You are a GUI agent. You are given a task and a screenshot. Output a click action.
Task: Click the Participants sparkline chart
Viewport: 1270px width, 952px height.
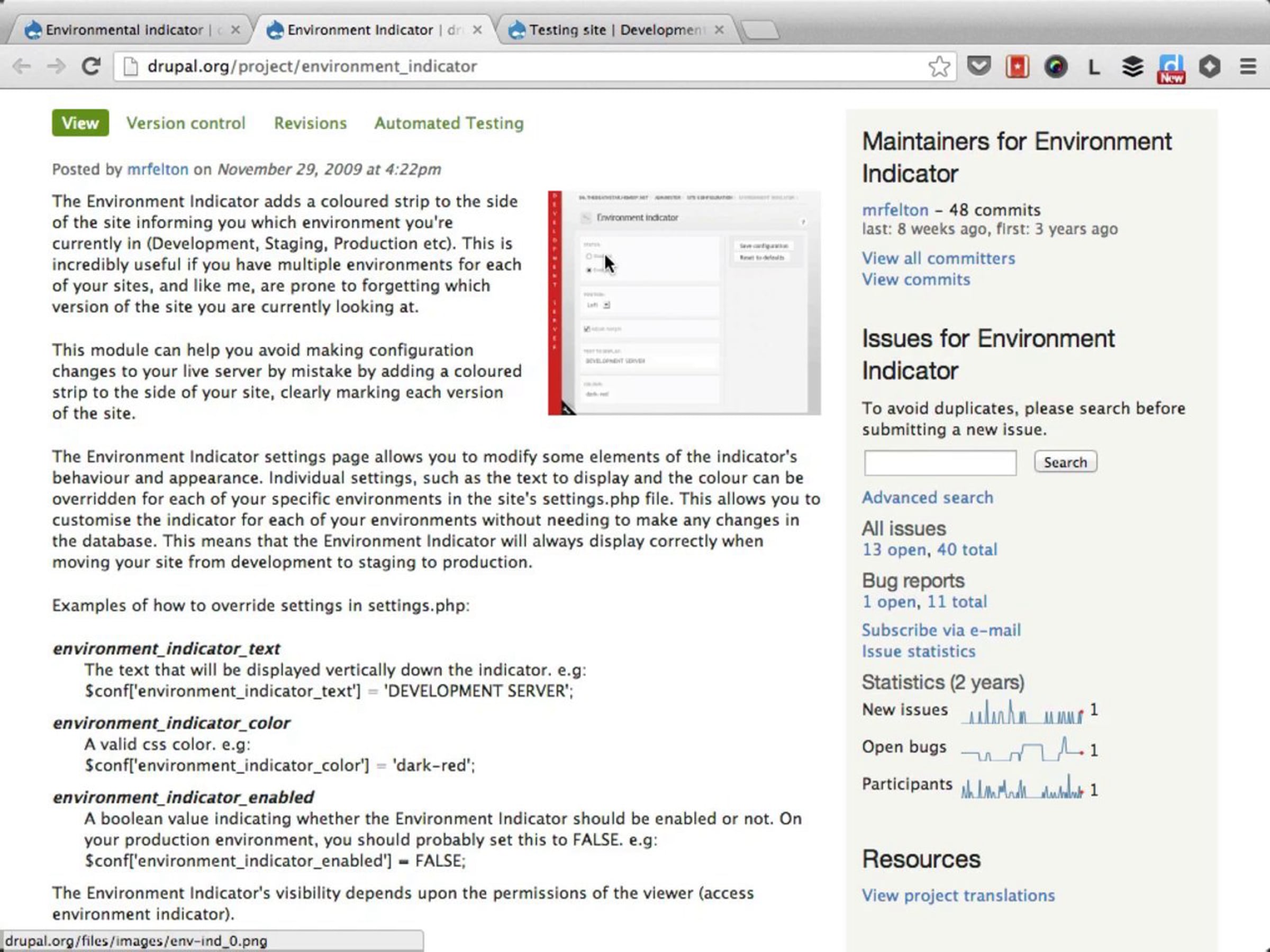1023,788
